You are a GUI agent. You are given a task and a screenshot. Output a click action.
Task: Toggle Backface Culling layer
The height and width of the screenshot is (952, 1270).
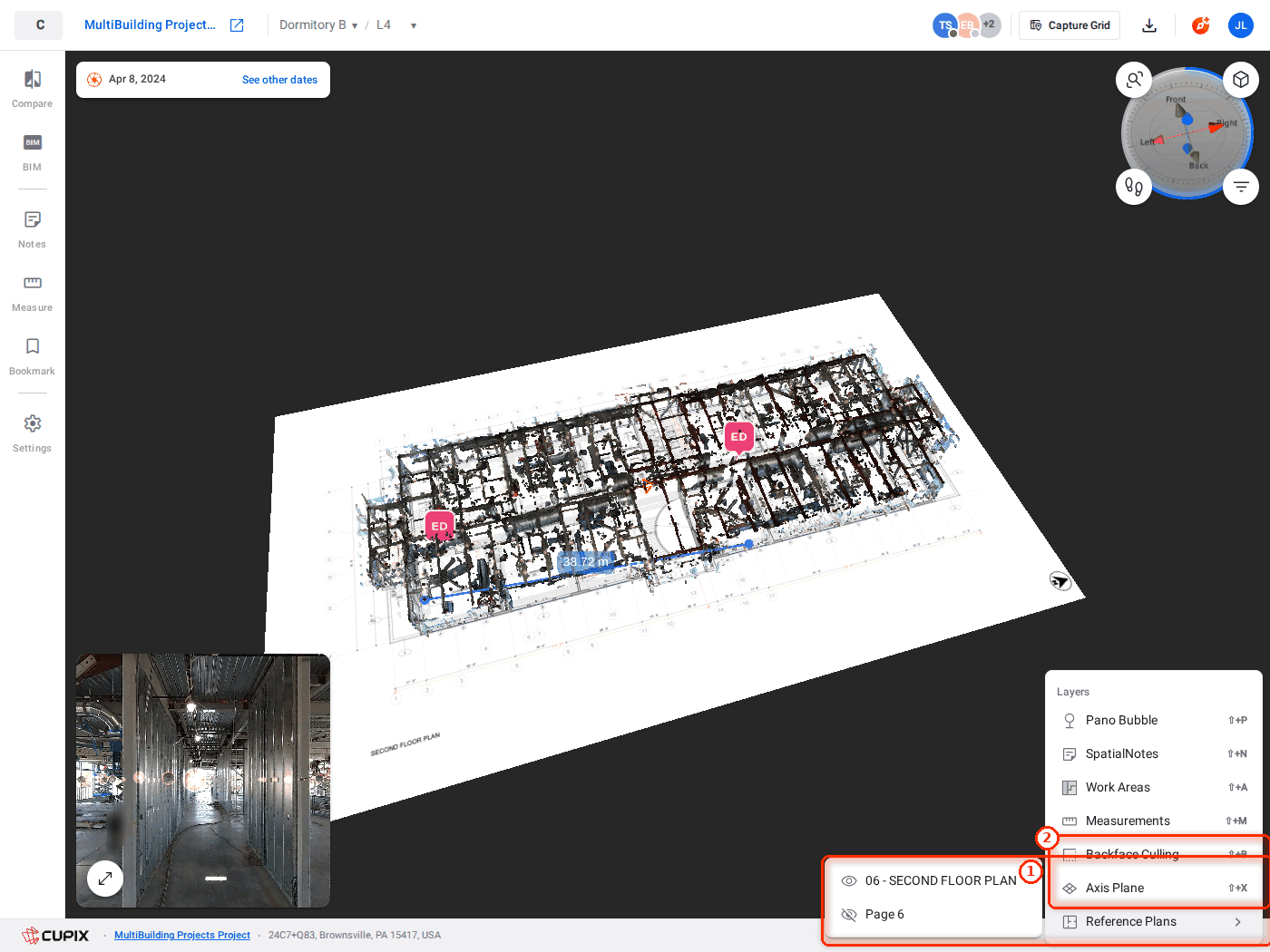click(1154, 854)
